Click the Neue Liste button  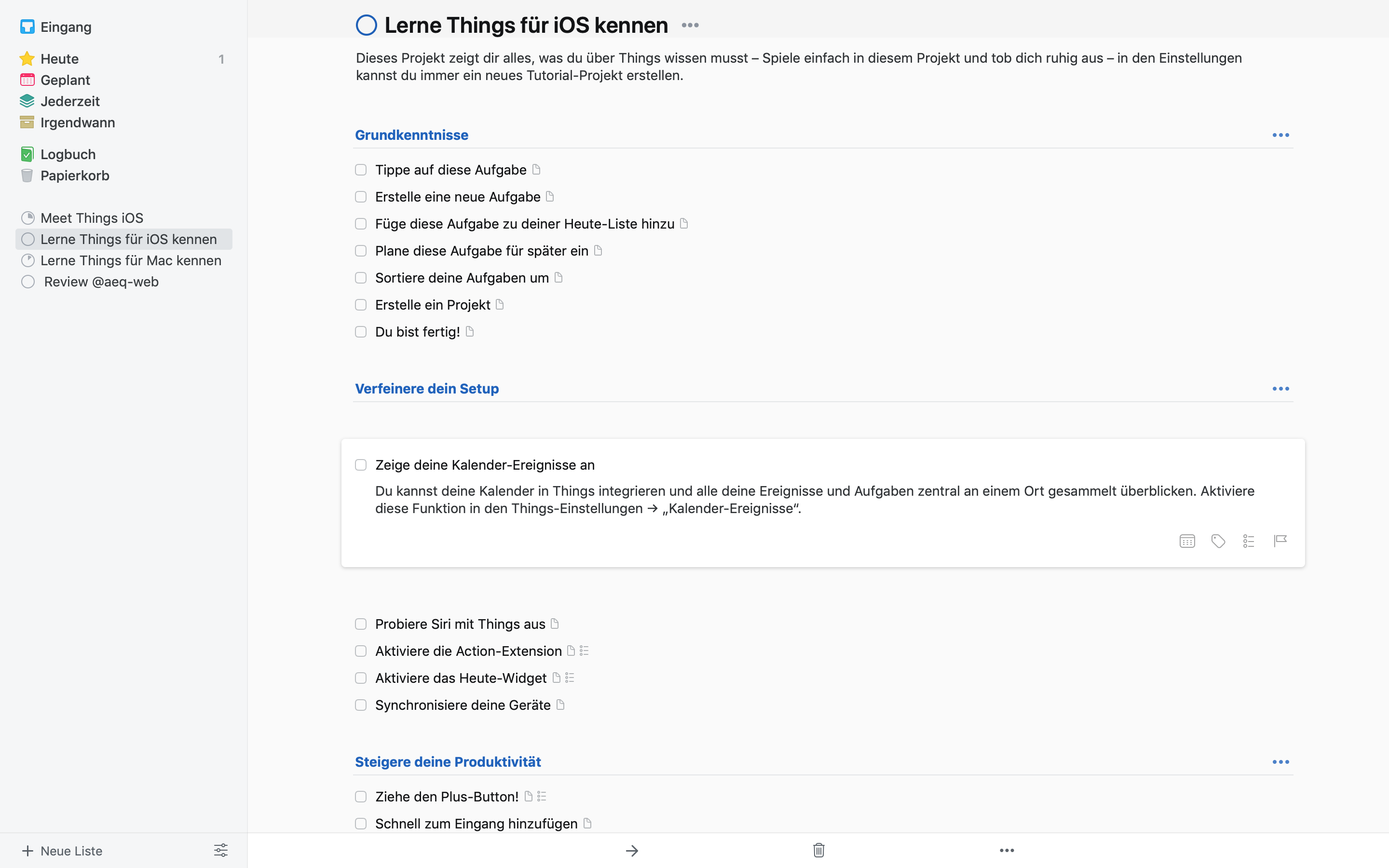(62, 850)
